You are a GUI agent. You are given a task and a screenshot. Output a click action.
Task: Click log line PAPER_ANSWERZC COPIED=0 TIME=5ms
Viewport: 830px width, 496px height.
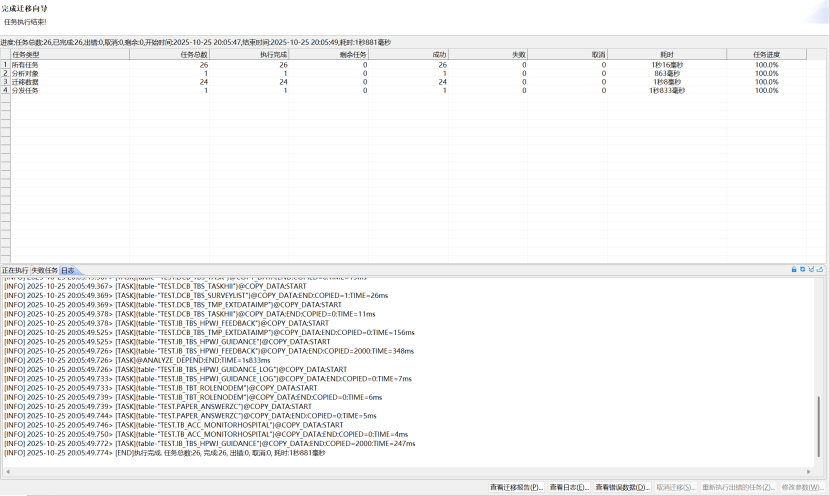190,416
